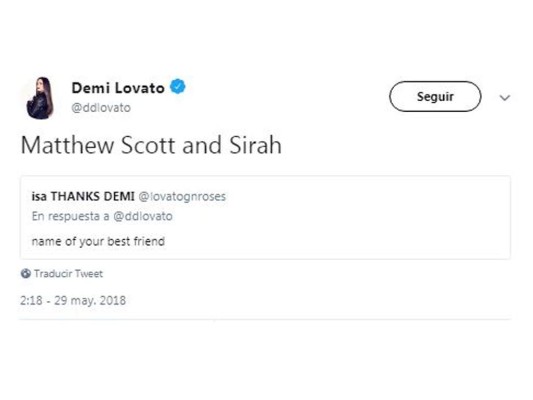This screenshot has width=533, height=400.
Task: Click the globe icon beside Traducir Tweet
Action: click(x=25, y=273)
